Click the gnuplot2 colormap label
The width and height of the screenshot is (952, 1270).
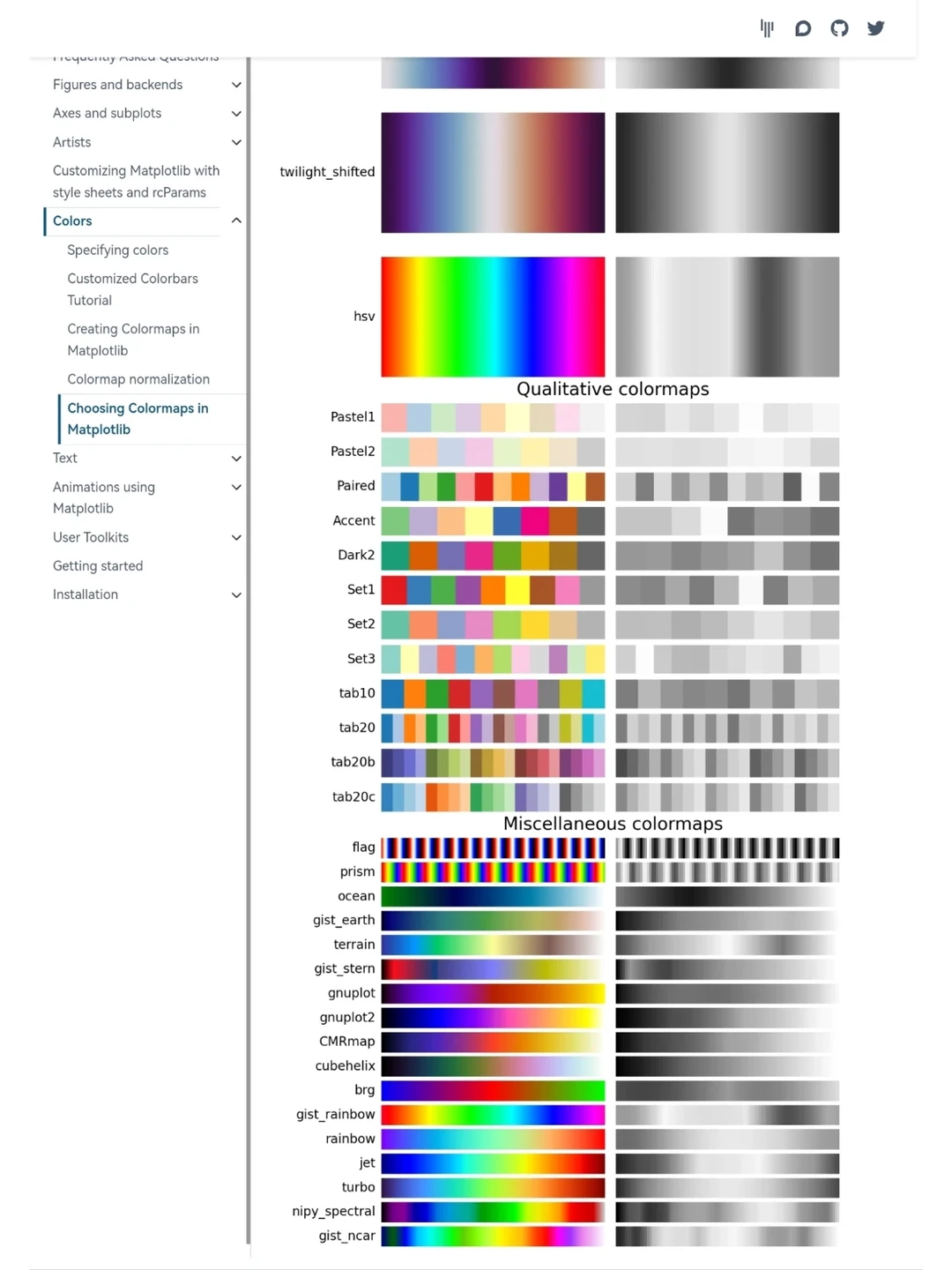346,1018
